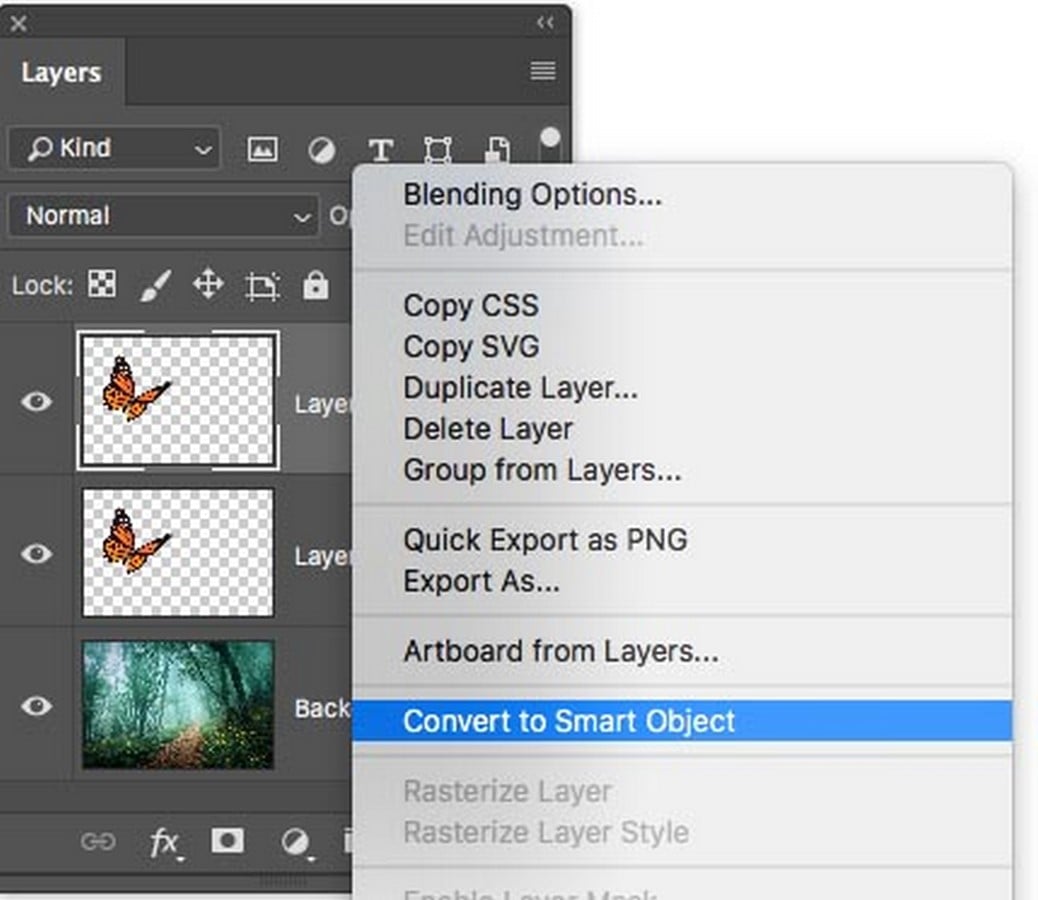Click the Lock all padlock icon

(315, 285)
